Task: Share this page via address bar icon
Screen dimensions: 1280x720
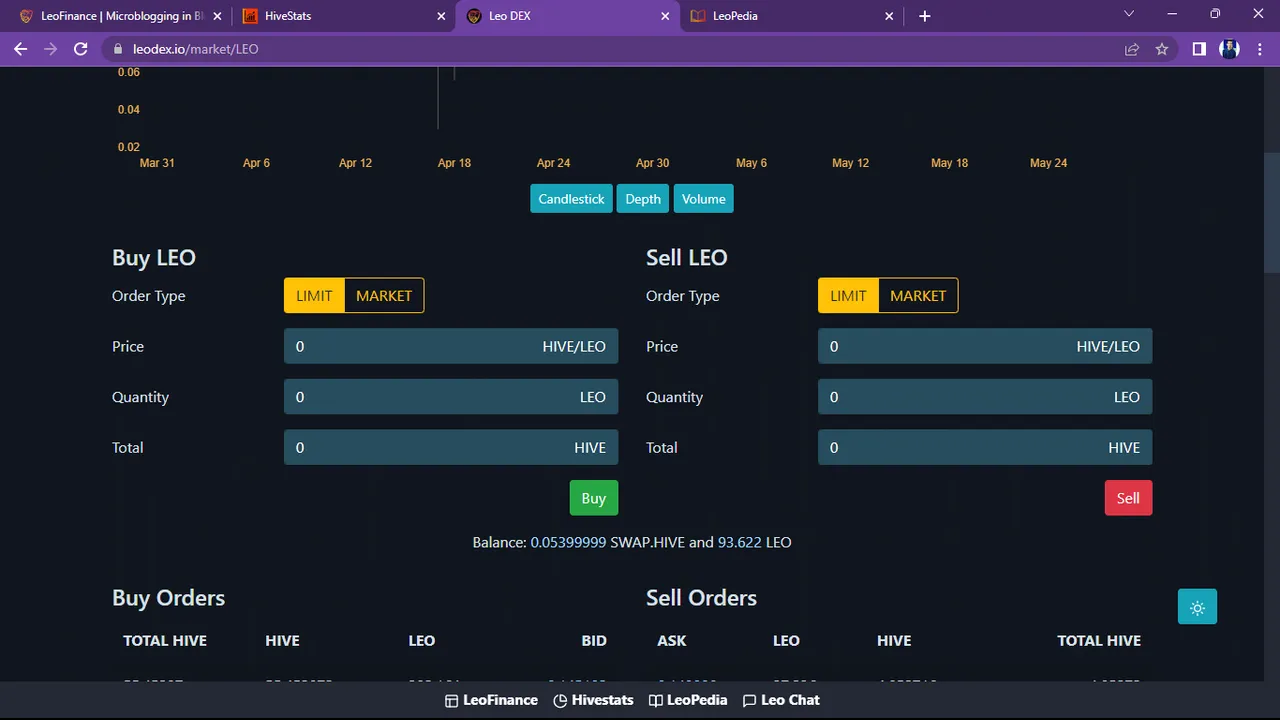Action: point(1132,48)
